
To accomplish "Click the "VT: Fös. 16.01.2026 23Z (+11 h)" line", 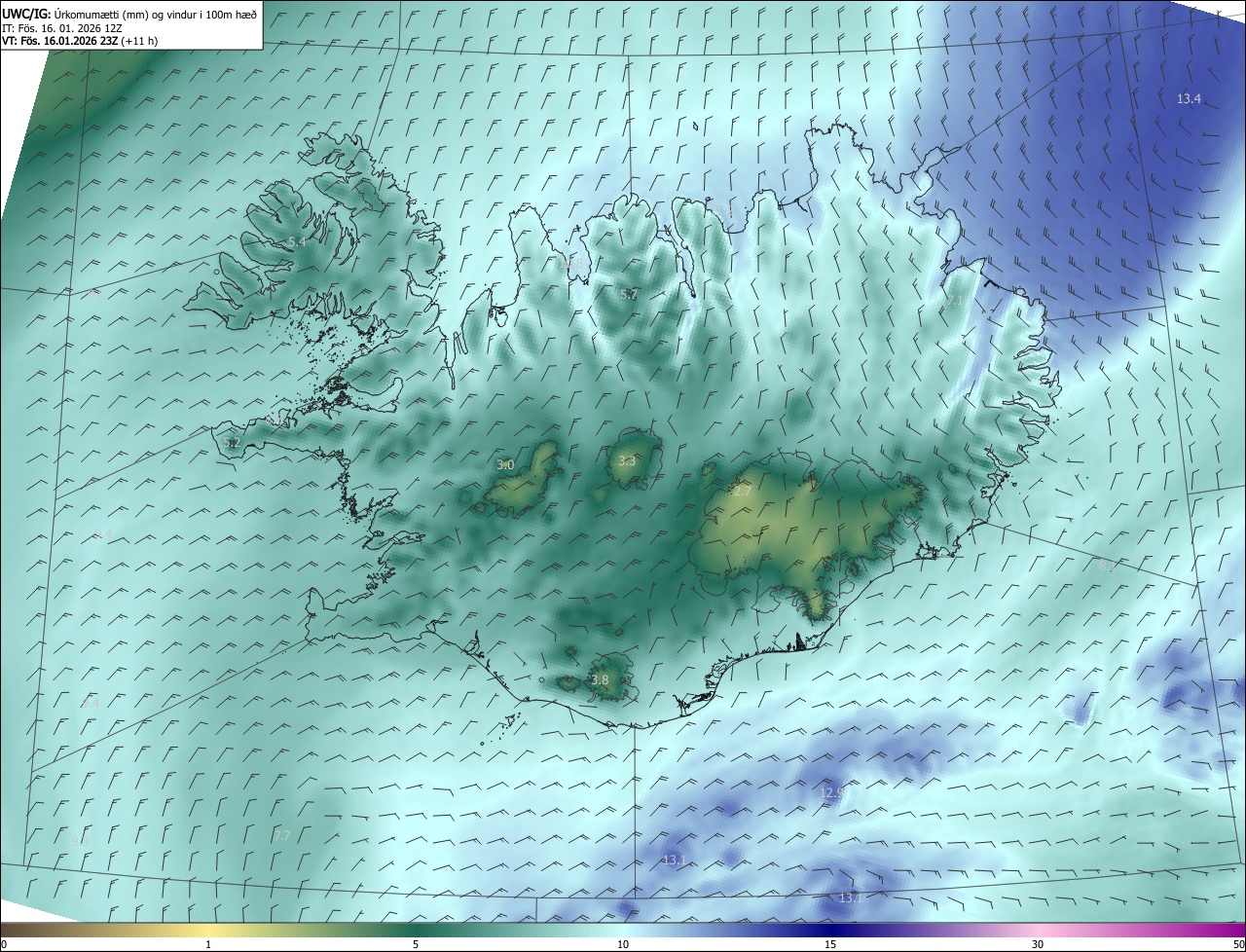I will click(x=80, y=41).
